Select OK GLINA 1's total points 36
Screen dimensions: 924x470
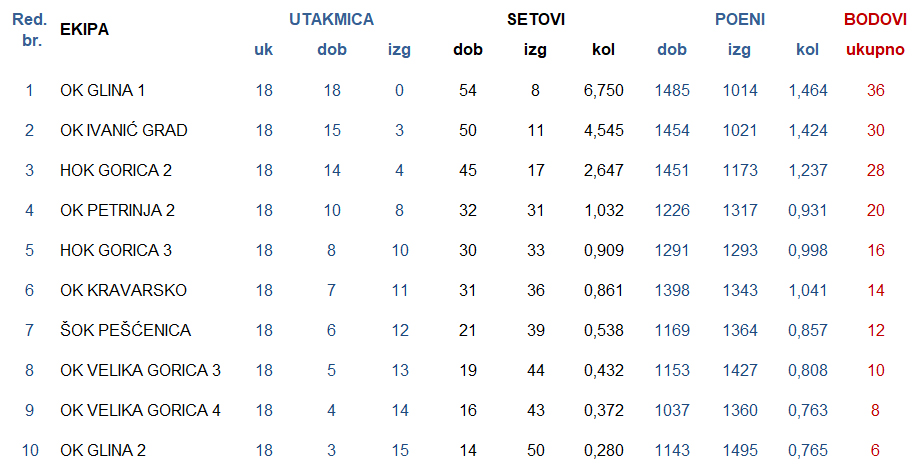point(876,90)
